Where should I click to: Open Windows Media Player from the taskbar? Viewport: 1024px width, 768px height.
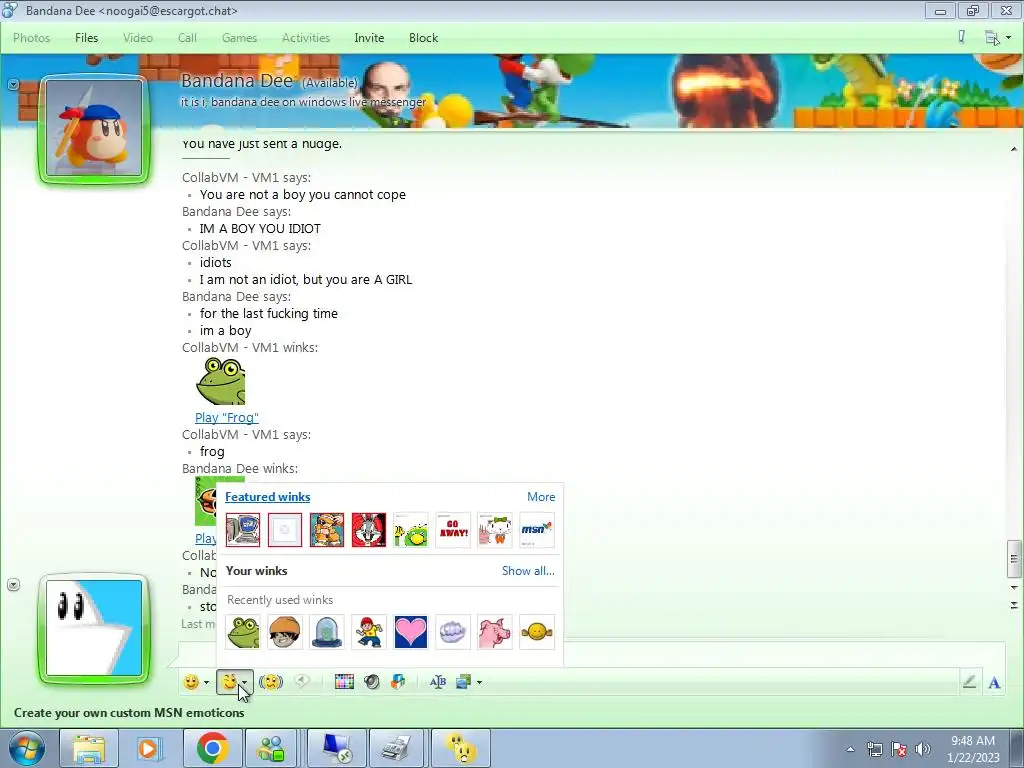click(150, 748)
